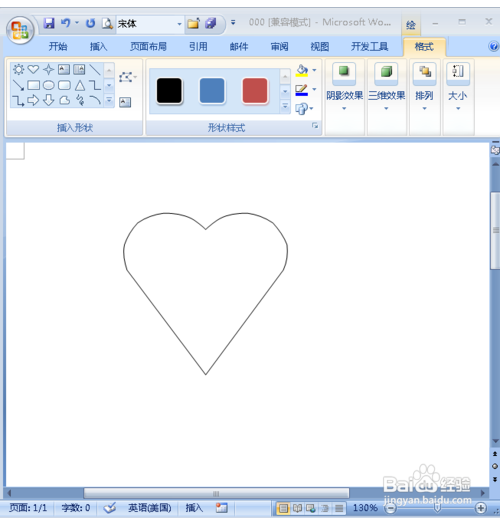This screenshot has height=518, width=500.
Task: Apply the blue shape style swatch
Action: coord(212,91)
